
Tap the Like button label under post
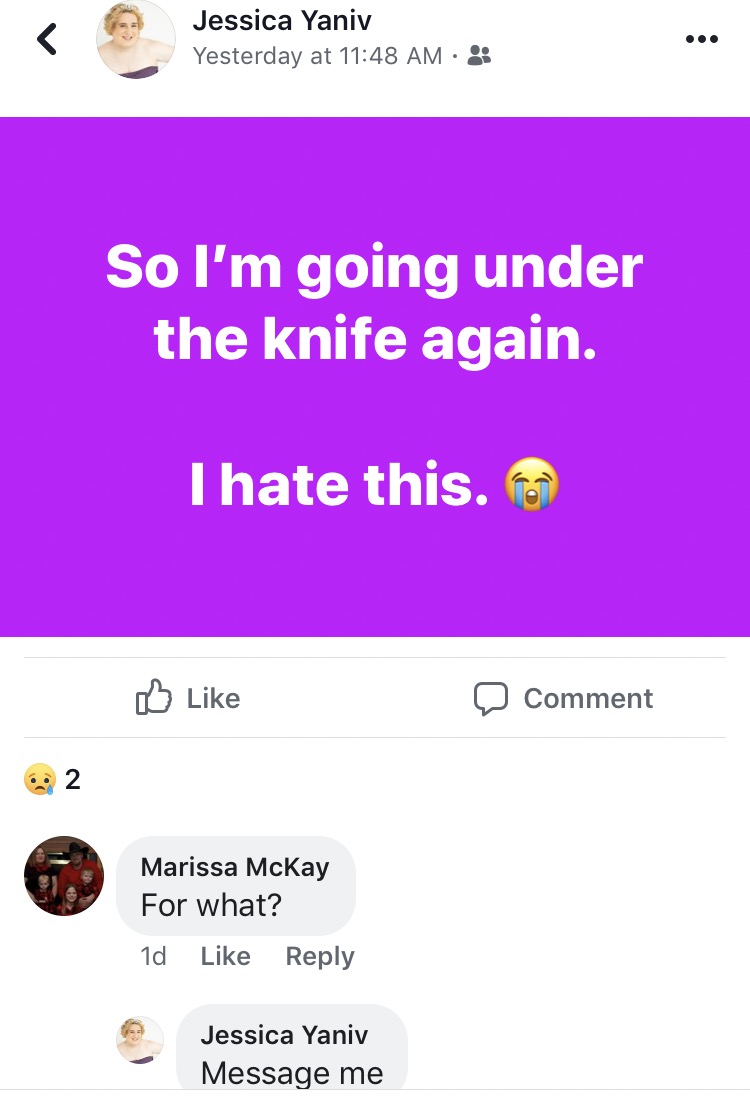click(x=213, y=698)
